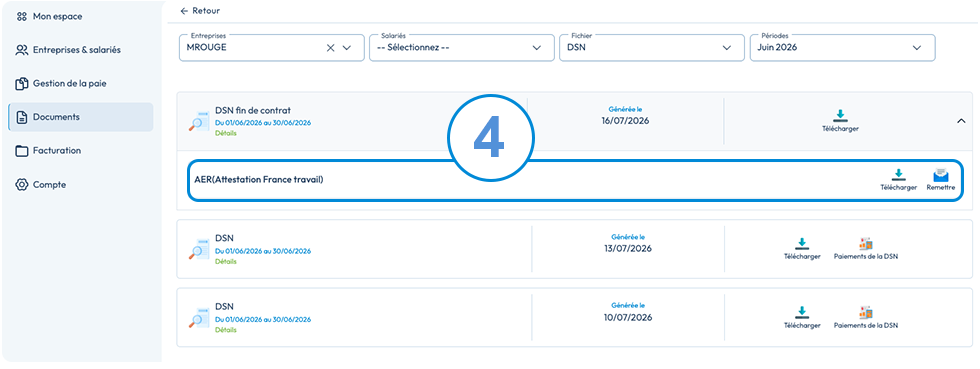This screenshot has width=980, height=369.
Task: Click the date 16/07/2026
Action: [625, 121]
